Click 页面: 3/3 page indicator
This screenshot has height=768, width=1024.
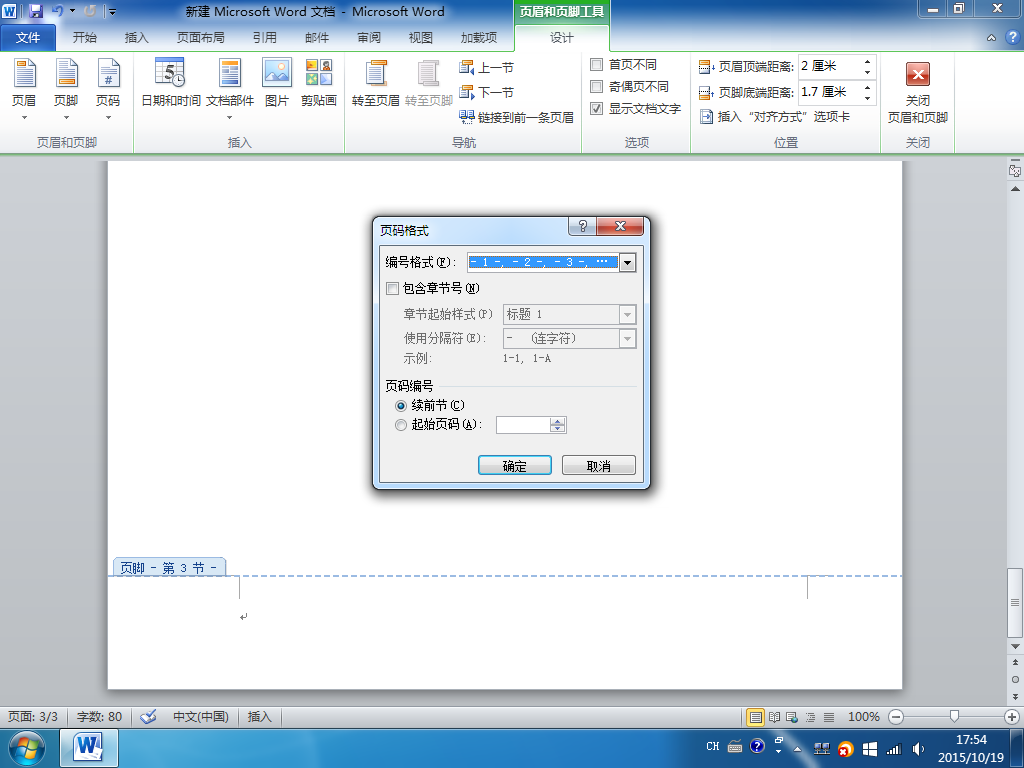(x=33, y=716)
